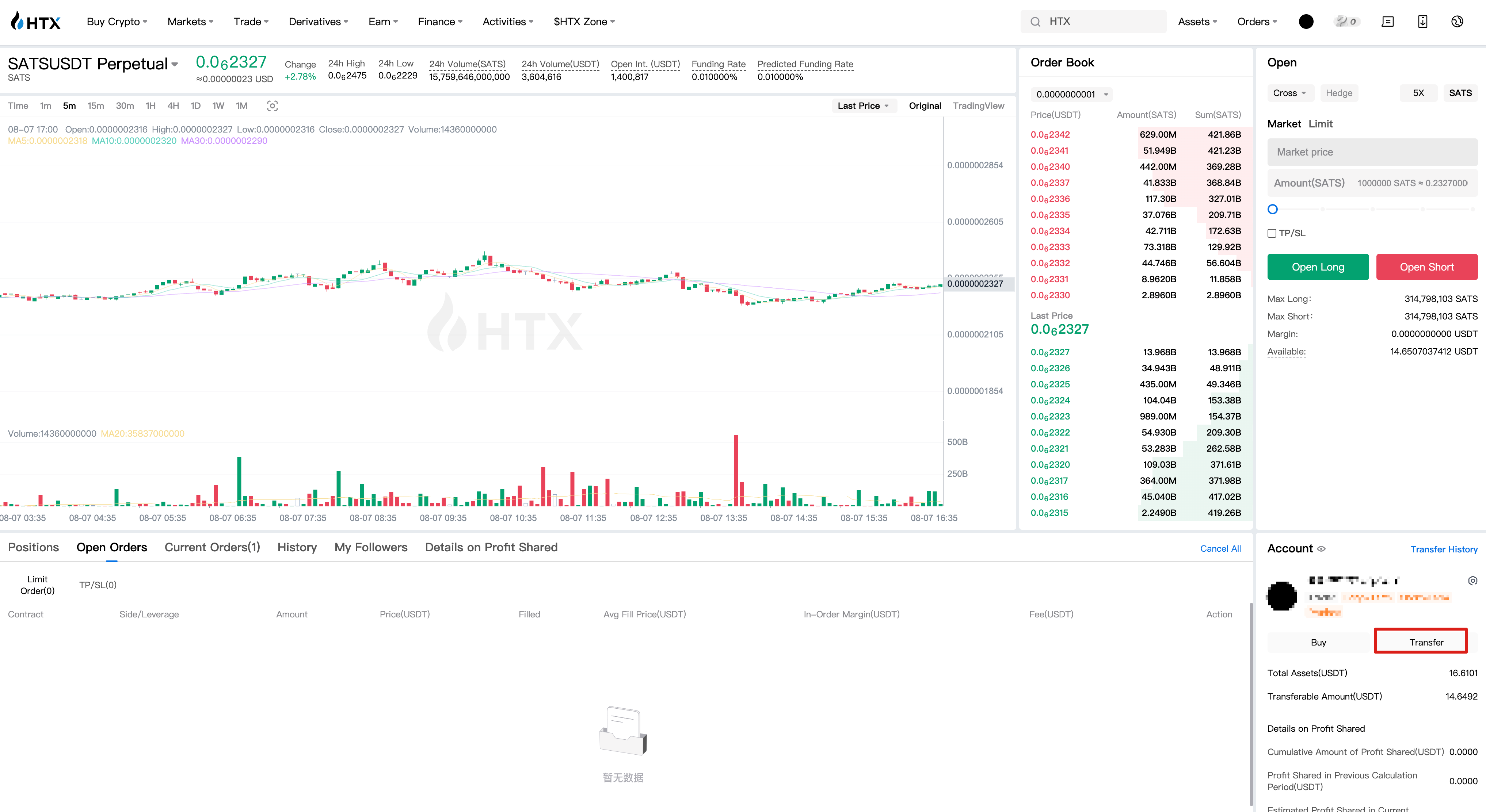Open Details on Profit Shared tab

point(491,547)
